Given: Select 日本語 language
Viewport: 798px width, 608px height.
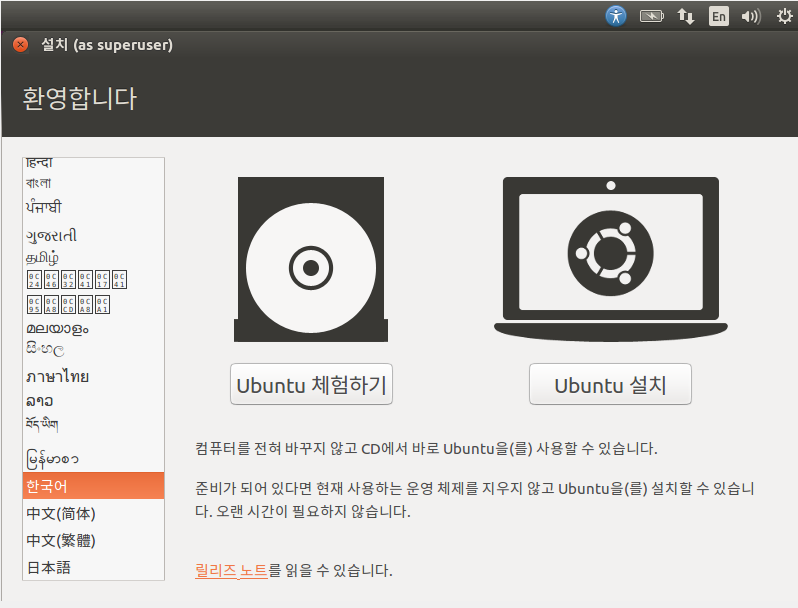Looking at the screenshot, I should [x=94, y=567].
